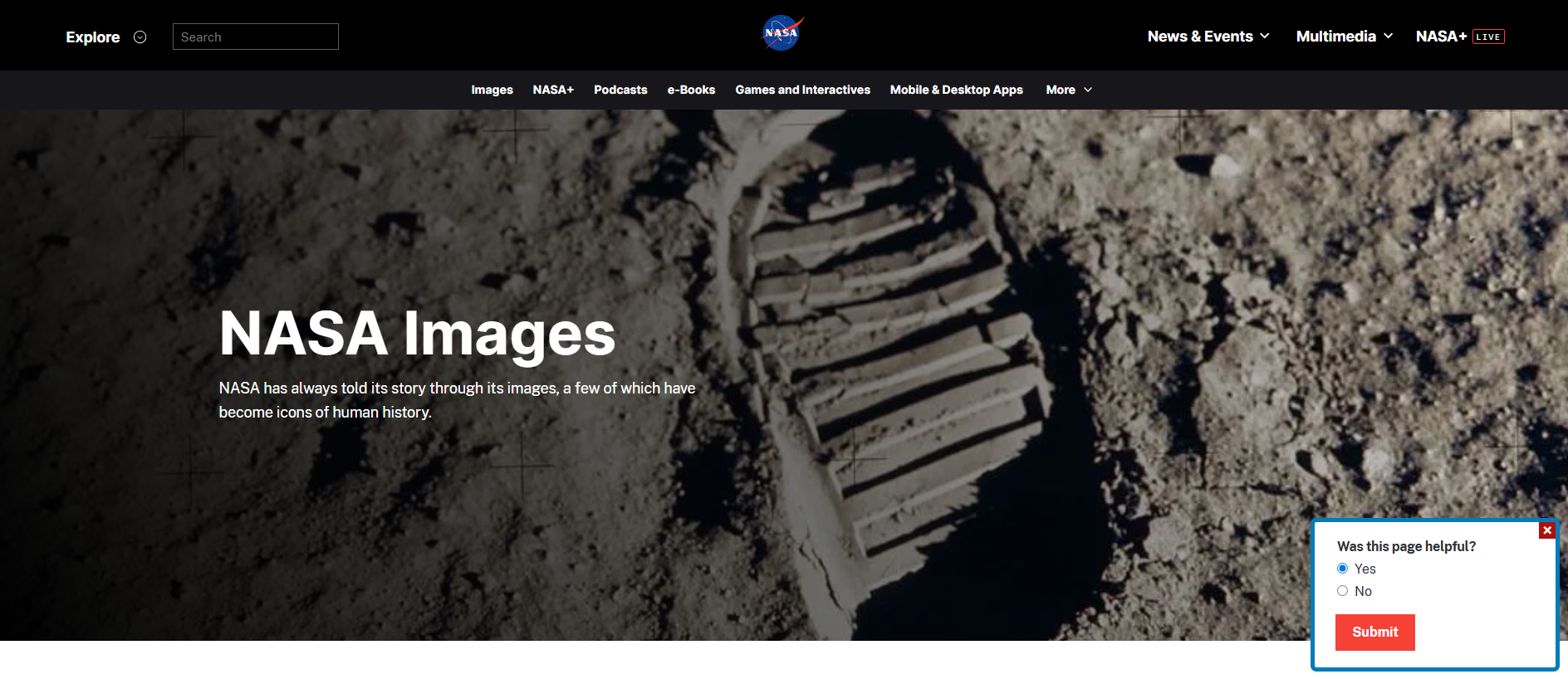Select the Yes radio button
Viewport: 1568px width, 679px height.
pos(1342,569)
